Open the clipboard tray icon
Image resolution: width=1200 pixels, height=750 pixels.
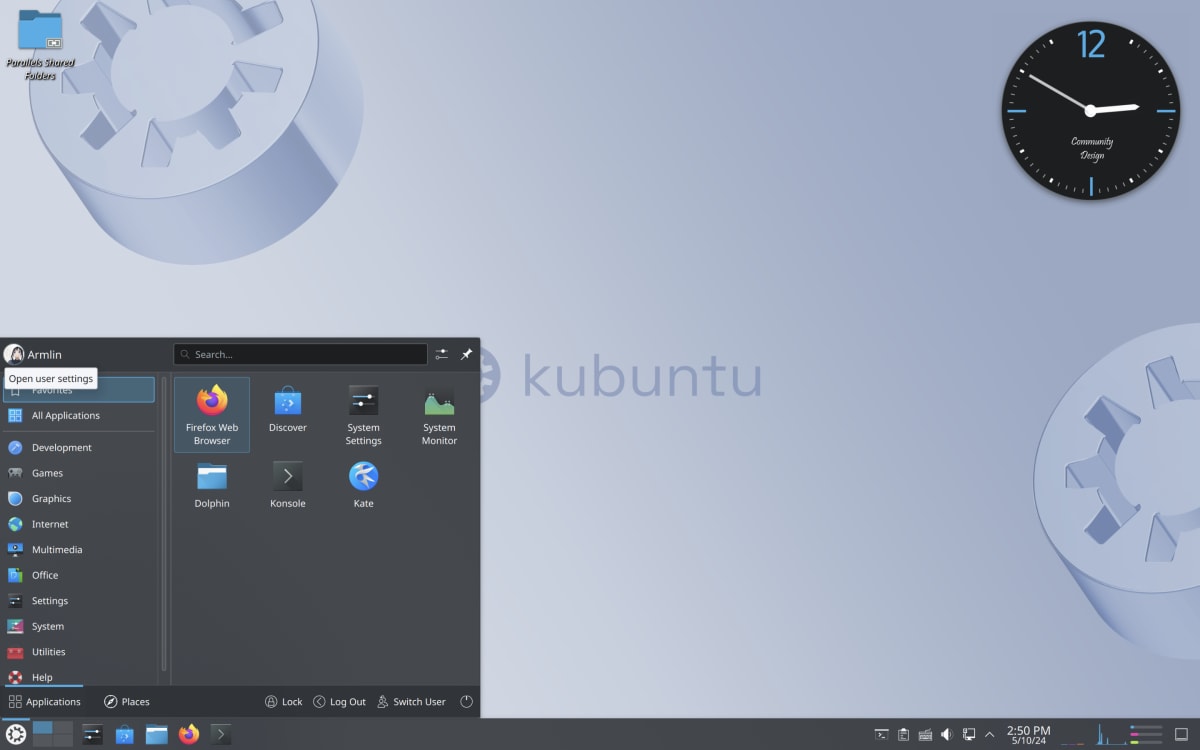coord(903,735)
